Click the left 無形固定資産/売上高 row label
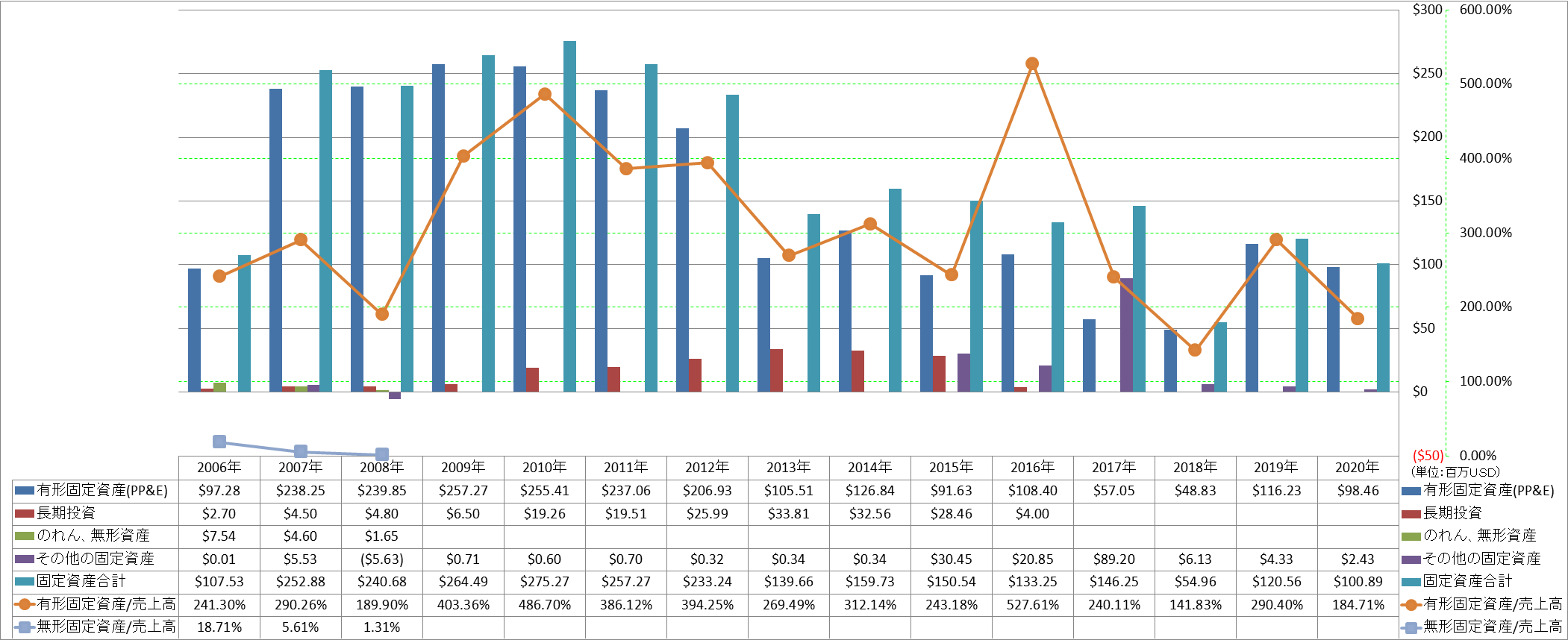 tap(106, 627)
